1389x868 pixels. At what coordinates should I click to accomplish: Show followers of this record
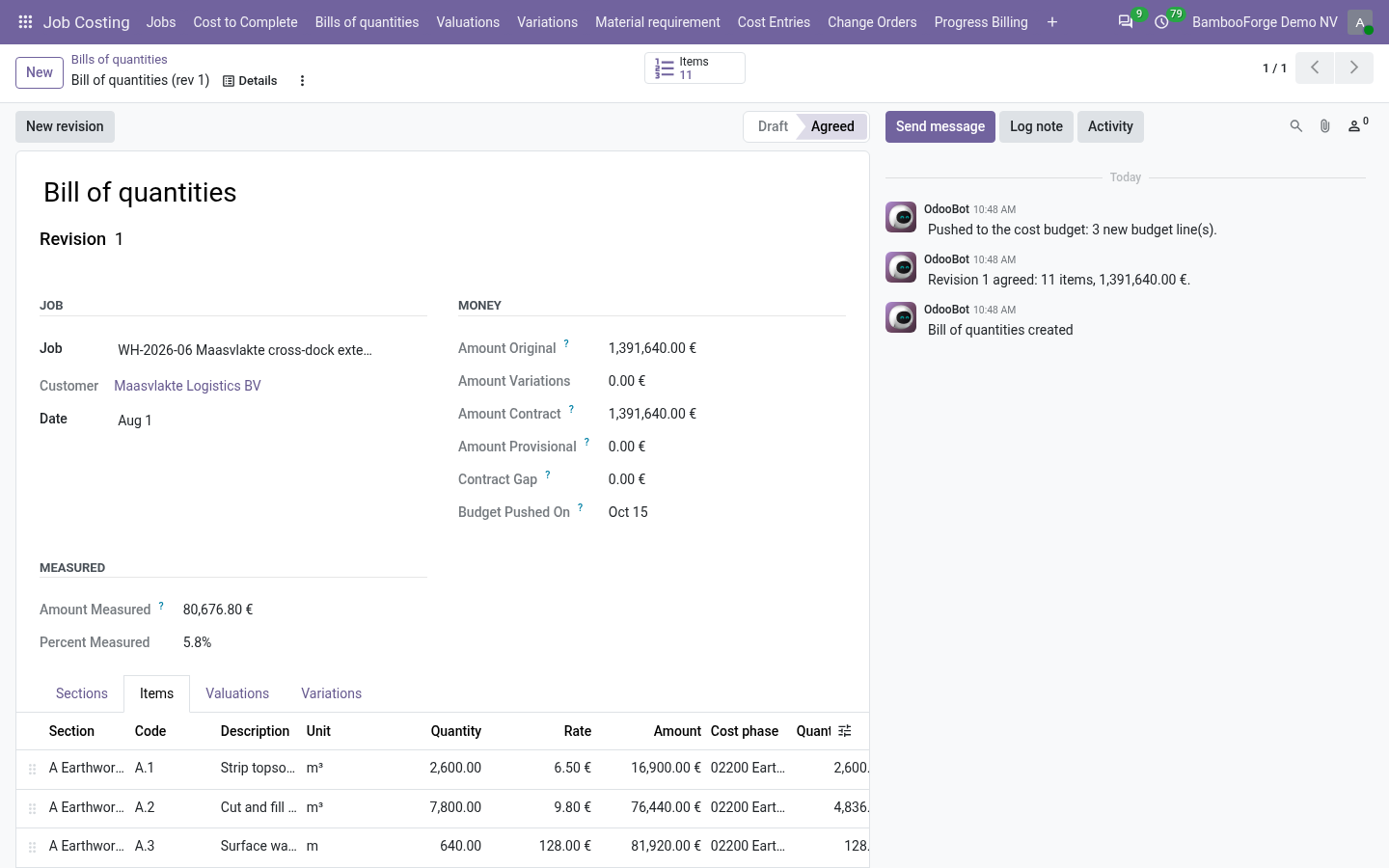click(x=1357, y=126)
